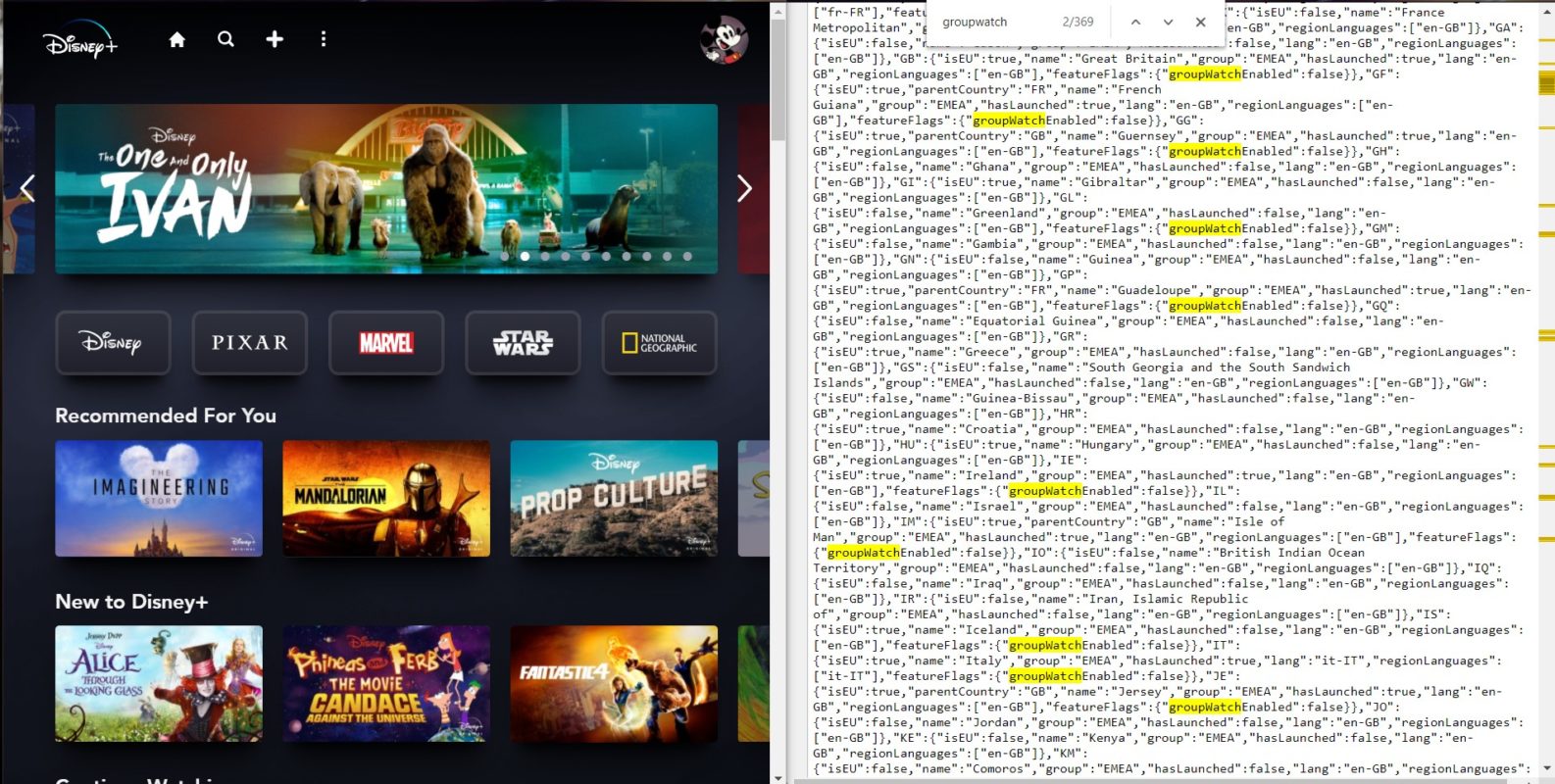Select the National Geographic brand tile
The image size is (1555, 784).
click(x=659, y=343)
